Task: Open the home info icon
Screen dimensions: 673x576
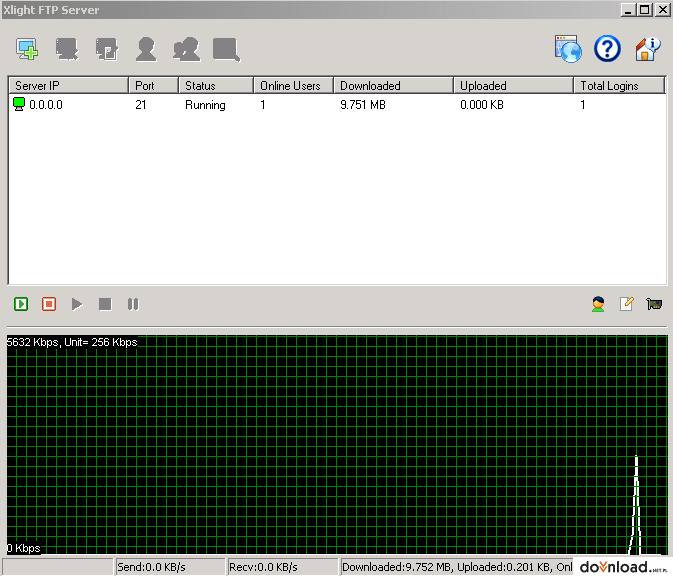Action: click(x=648, y=49)
